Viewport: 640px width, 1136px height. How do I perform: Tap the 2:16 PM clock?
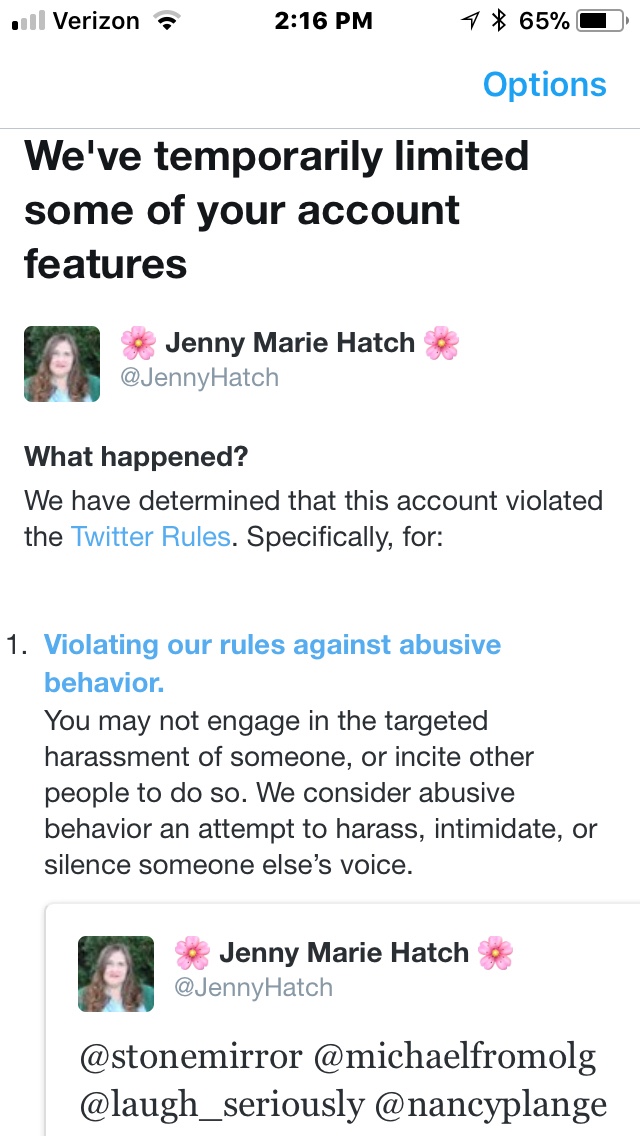coord(321,21)
